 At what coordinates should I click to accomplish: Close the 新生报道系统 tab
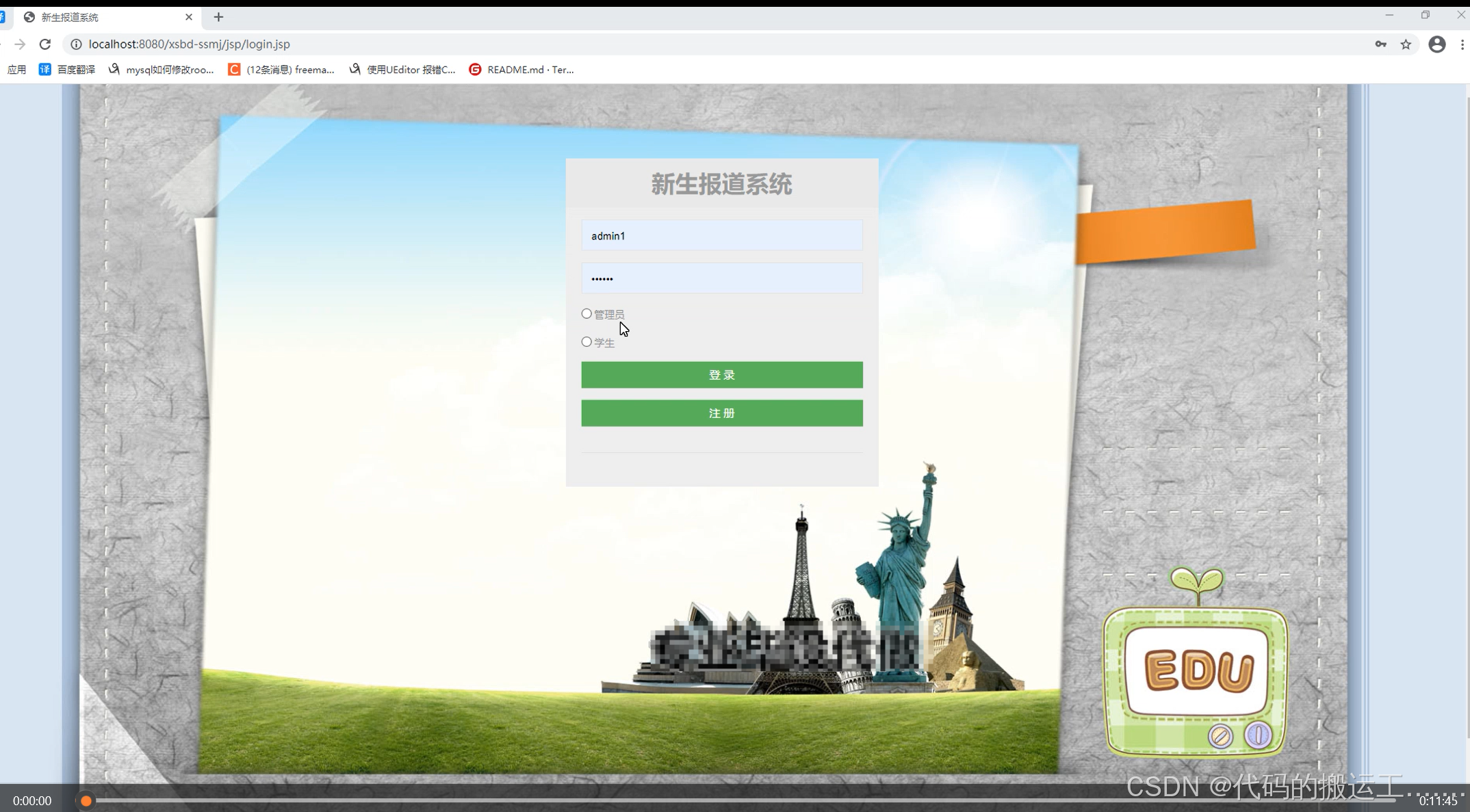click(x=189, y=17)
